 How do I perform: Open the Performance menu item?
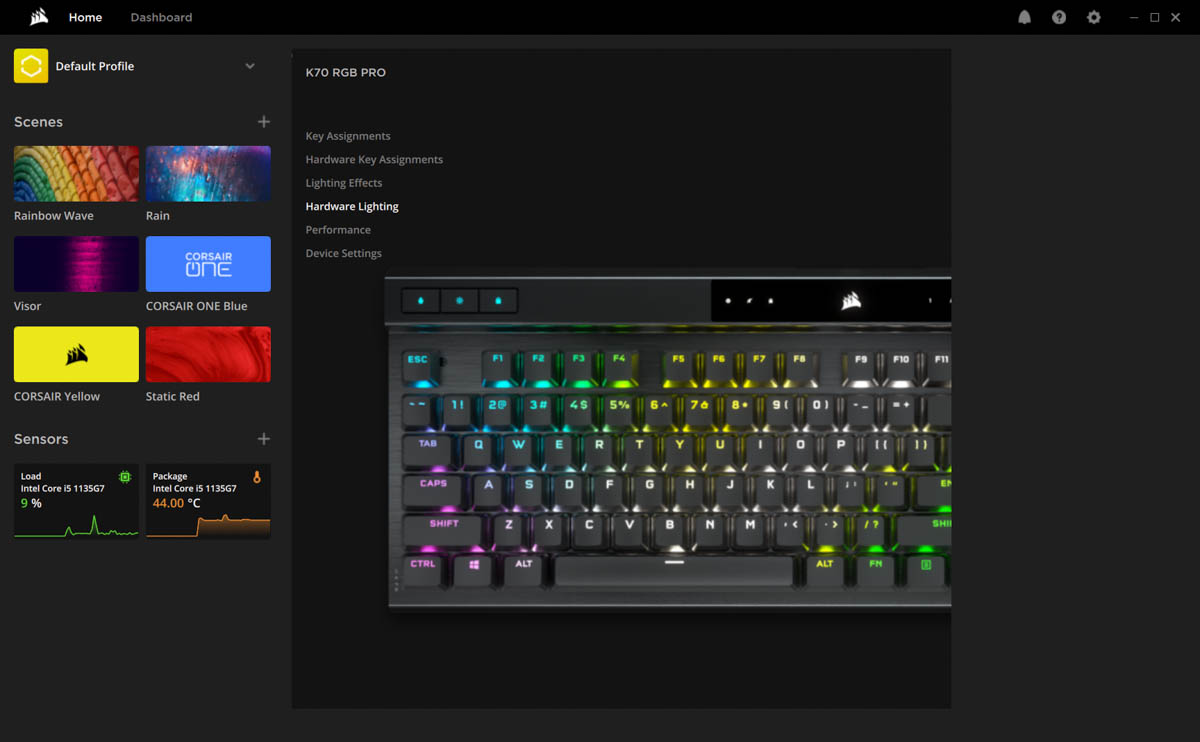coord(338,230)
